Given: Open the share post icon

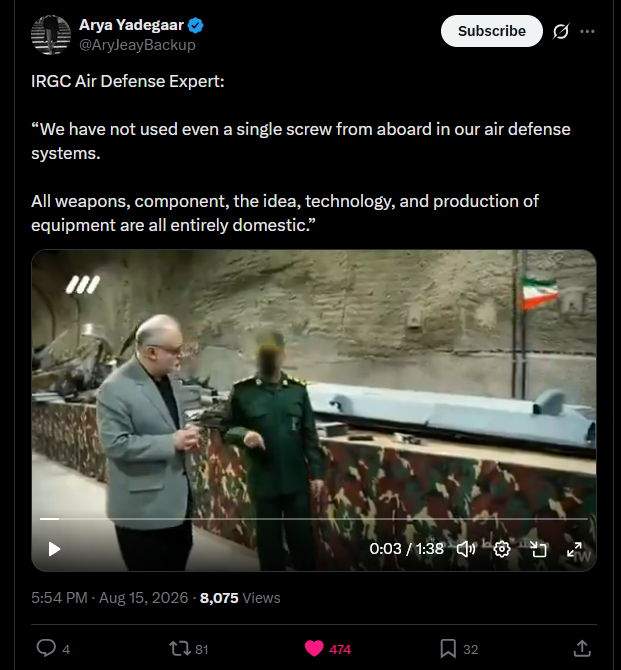Looking at the screenshot, I should coord(582,648).
